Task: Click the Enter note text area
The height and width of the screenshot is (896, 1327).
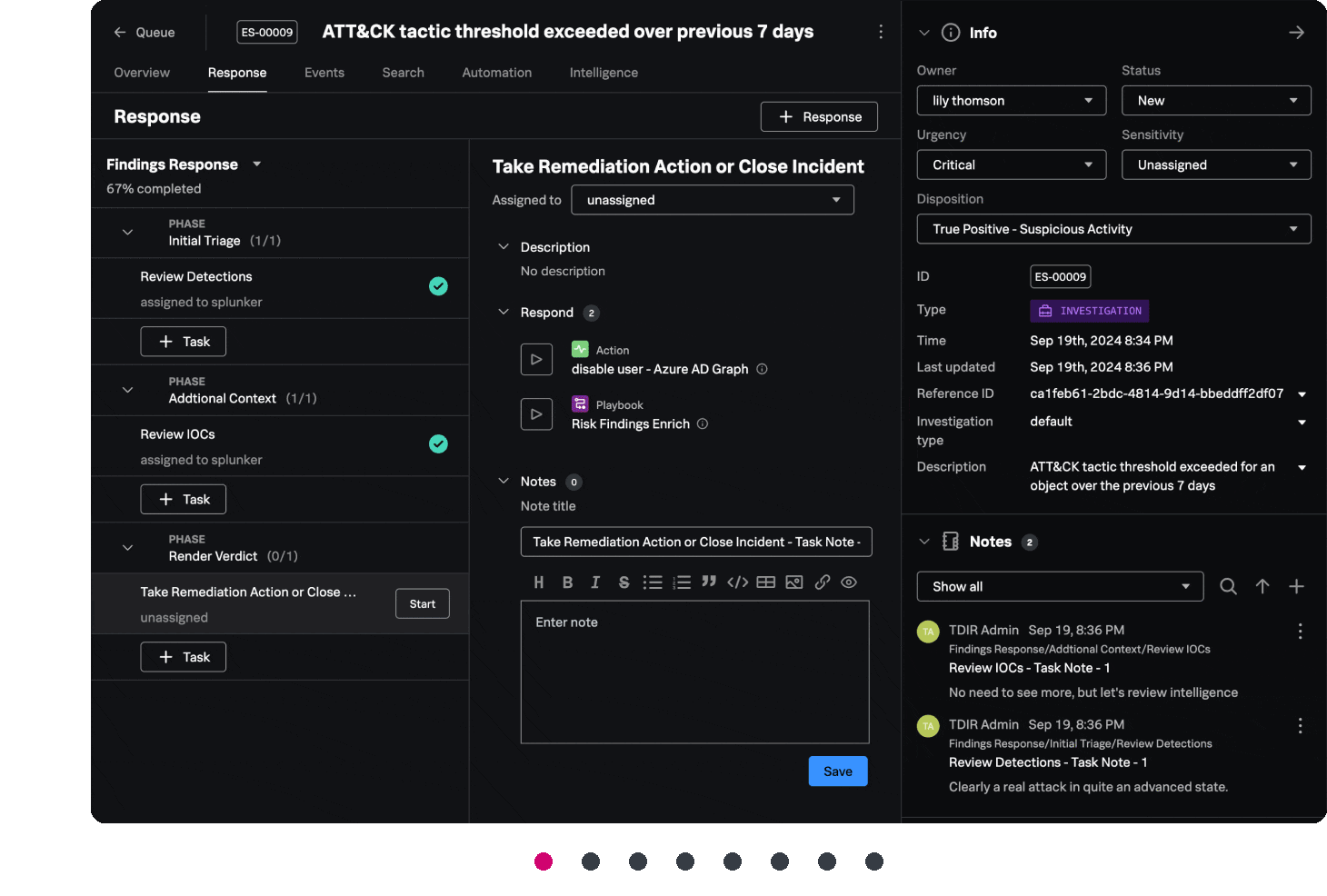Action: pos(694,672)
